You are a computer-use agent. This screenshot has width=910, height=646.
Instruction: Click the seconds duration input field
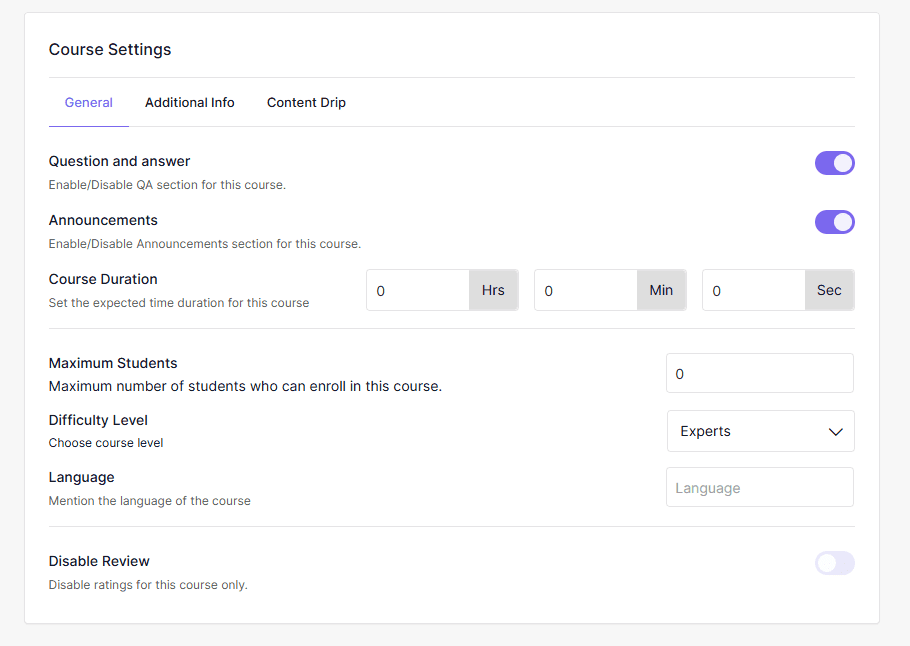[x=753, y=290]
